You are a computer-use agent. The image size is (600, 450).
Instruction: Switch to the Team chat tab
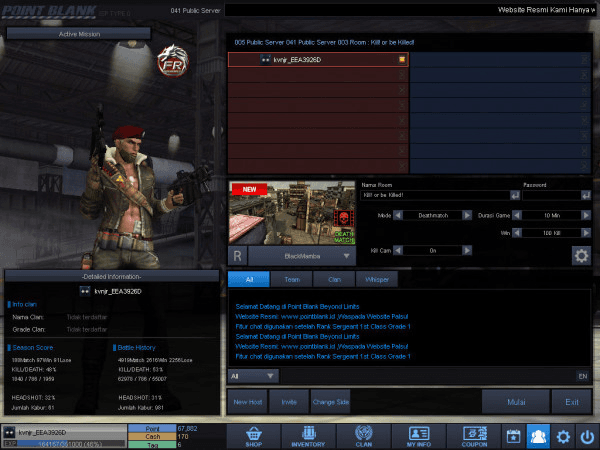(x=292, y=279)
